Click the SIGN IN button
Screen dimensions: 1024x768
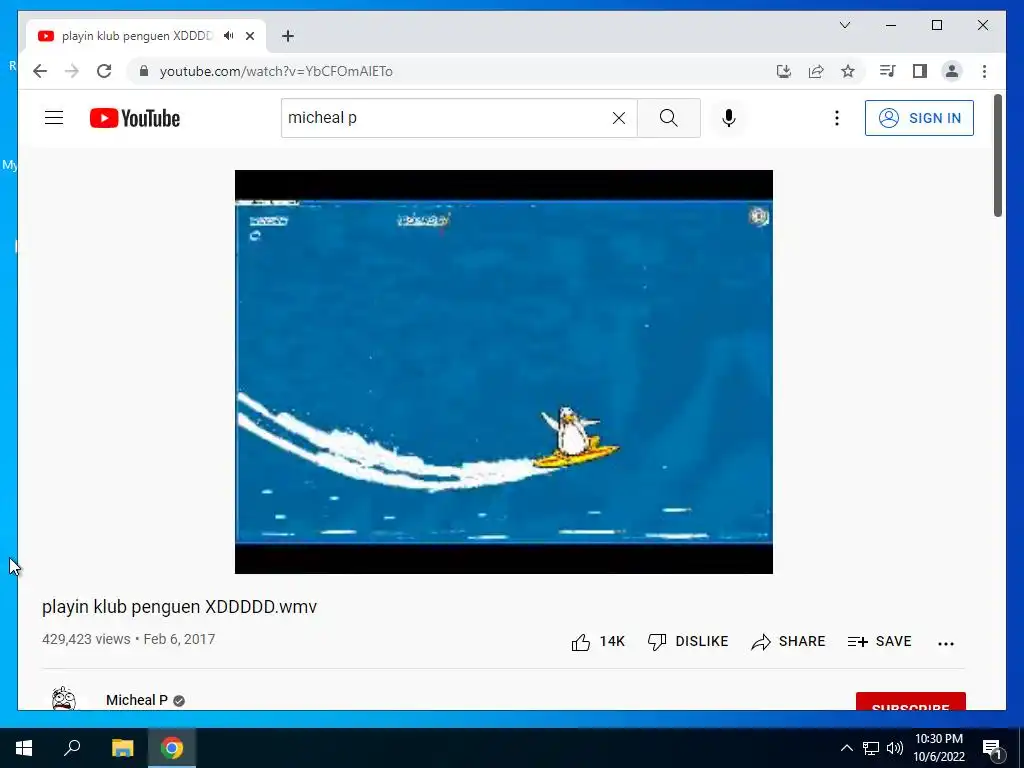pos(919,118)
